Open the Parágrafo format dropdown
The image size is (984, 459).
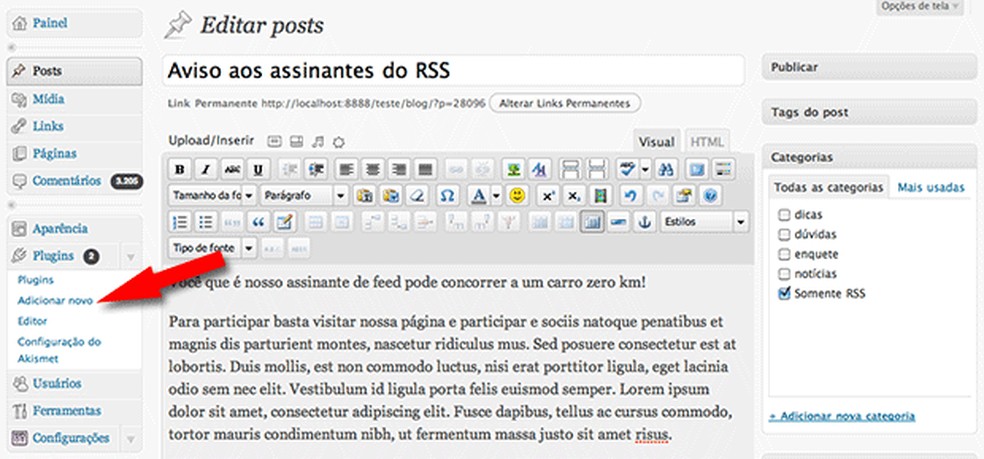click(304, 196)
